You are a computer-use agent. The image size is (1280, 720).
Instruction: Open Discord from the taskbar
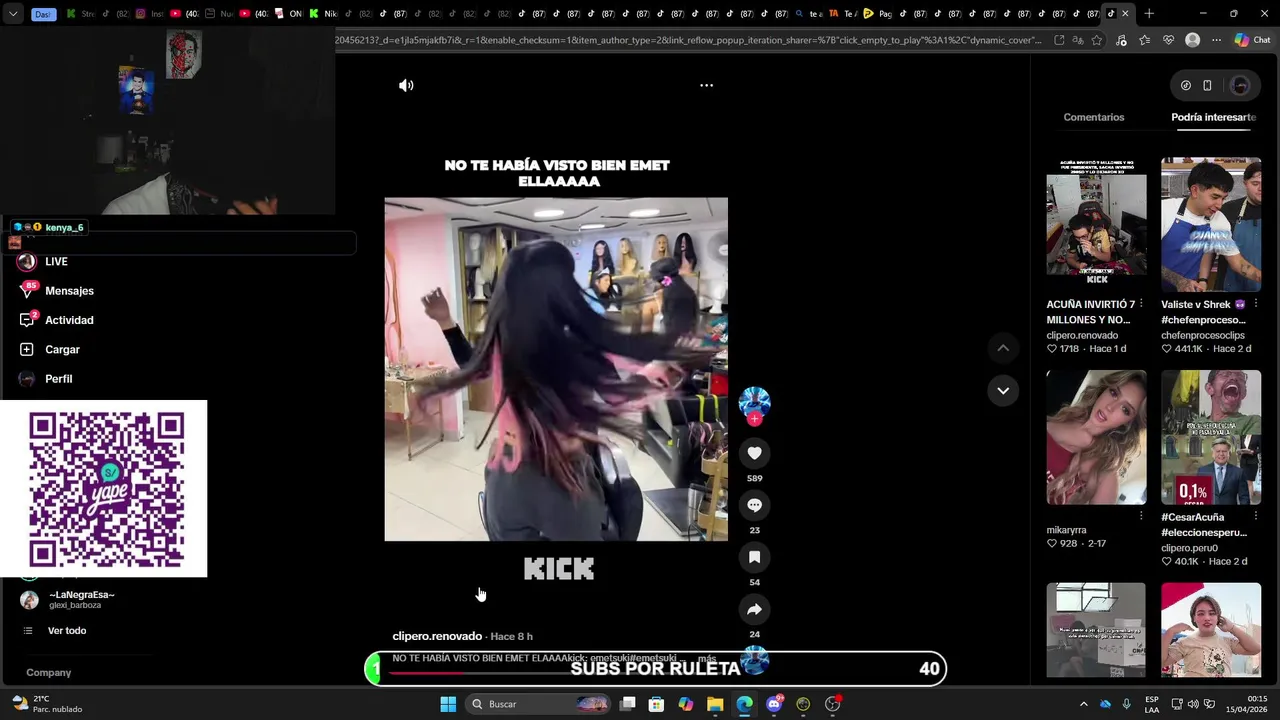point(774,704)
